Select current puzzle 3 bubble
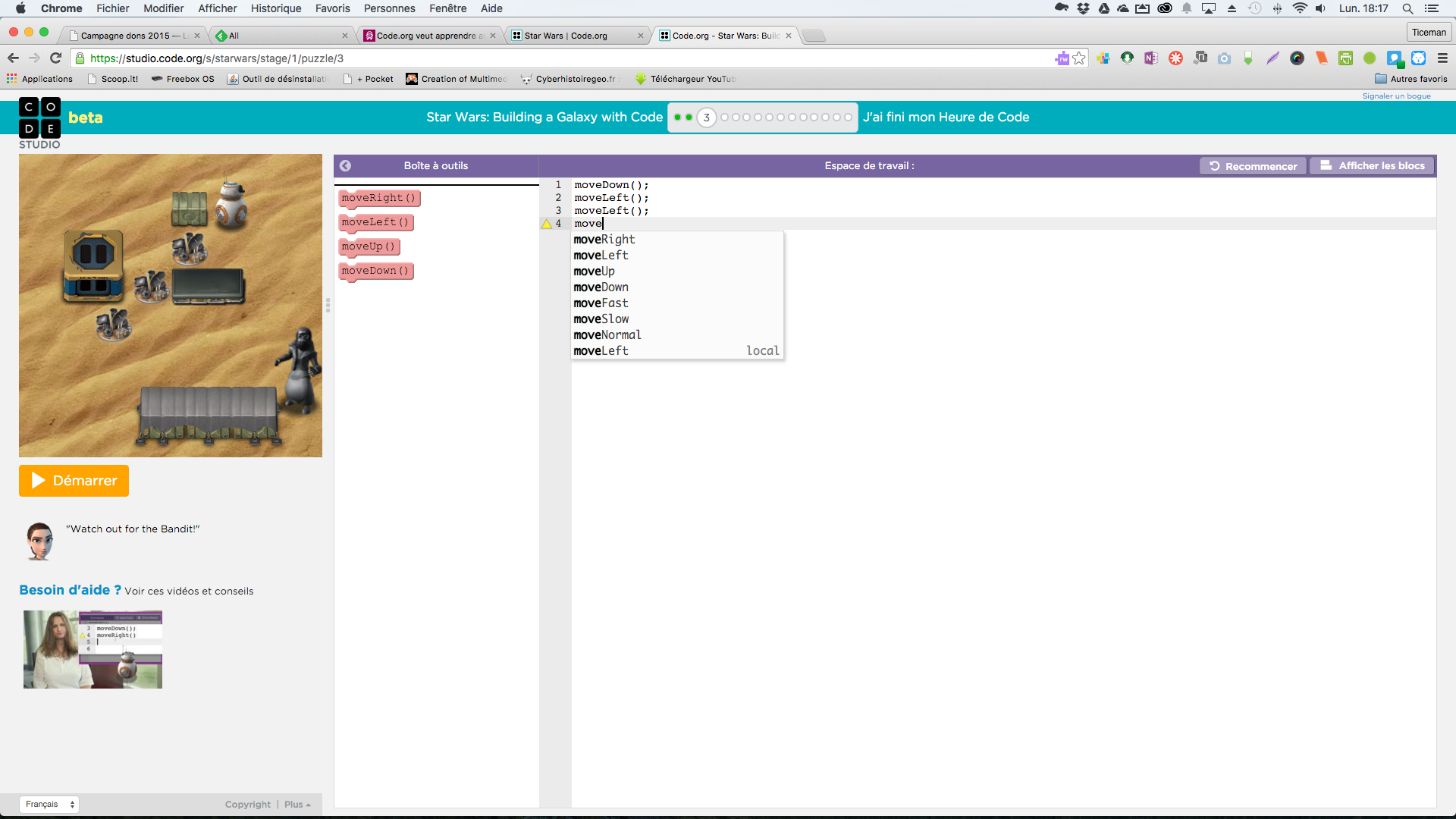This screenshot has height=819, width=1456. click(x=706, y=118)
